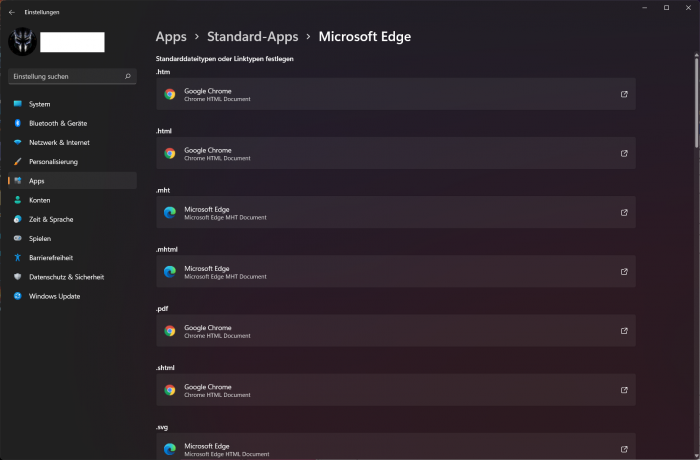Change default app for .html
Screen dimensions: 700x460
(x=396, y=153)
